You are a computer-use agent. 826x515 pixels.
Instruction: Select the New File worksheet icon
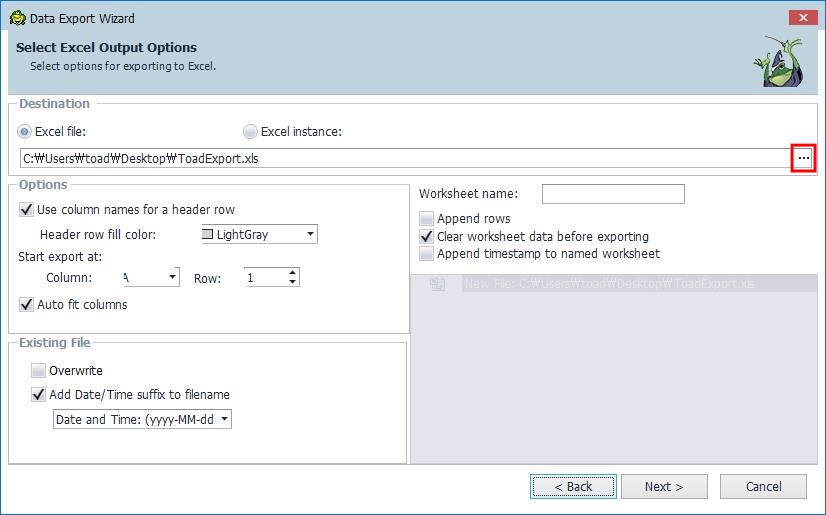[x=437, y=284]
